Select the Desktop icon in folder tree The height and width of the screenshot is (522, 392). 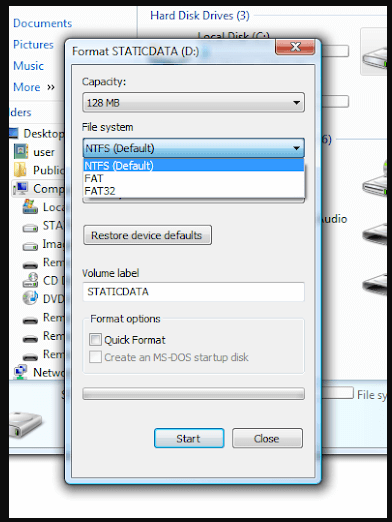tap(14, 133)
